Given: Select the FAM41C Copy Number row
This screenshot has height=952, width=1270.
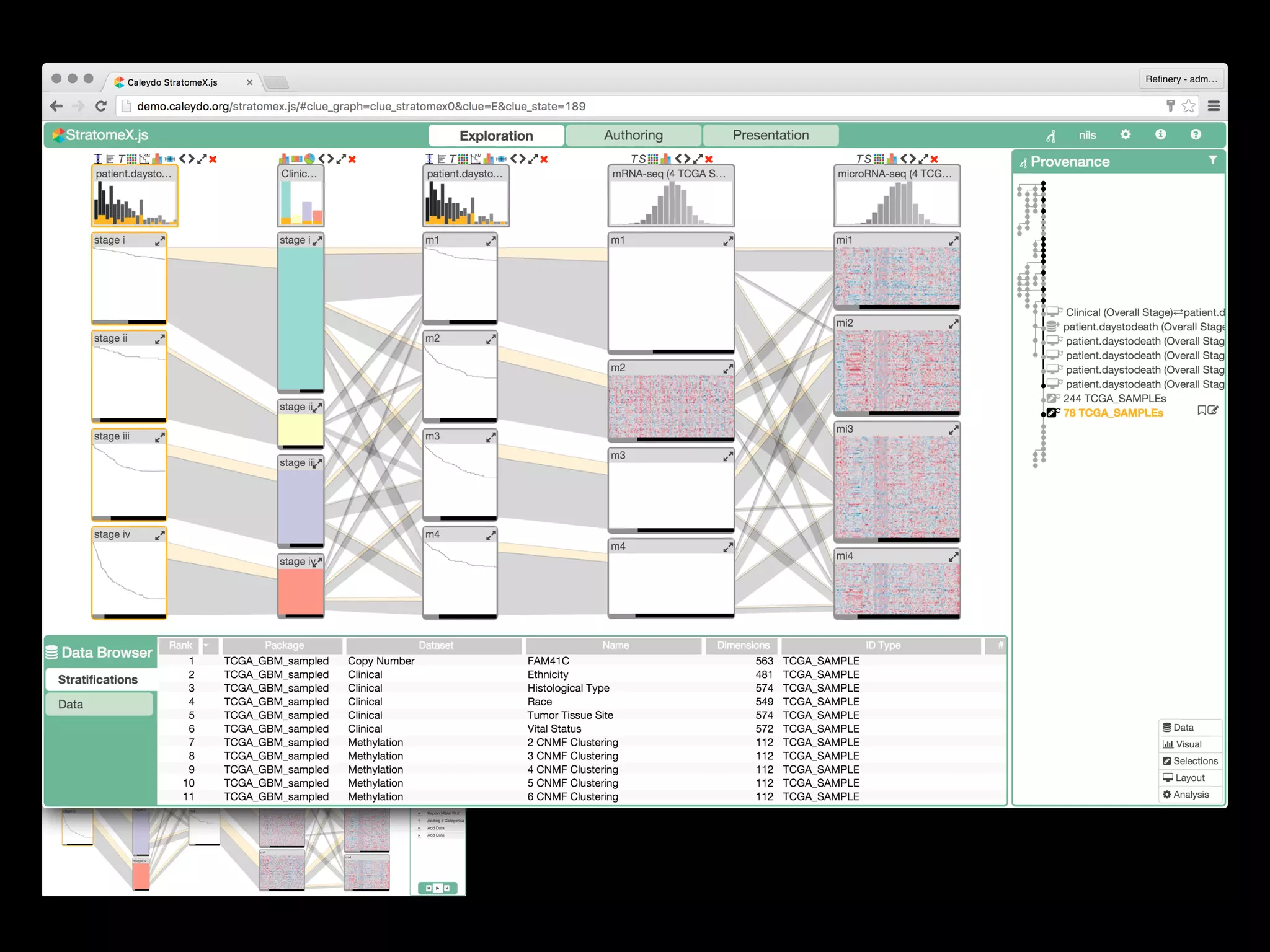Looking at the screenshot, I should 582,661.
